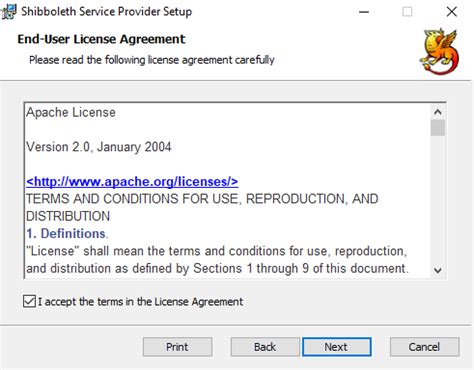This screenshot has width=474, height=370.
Task: Proceed with the Next button
Action: 337,347
